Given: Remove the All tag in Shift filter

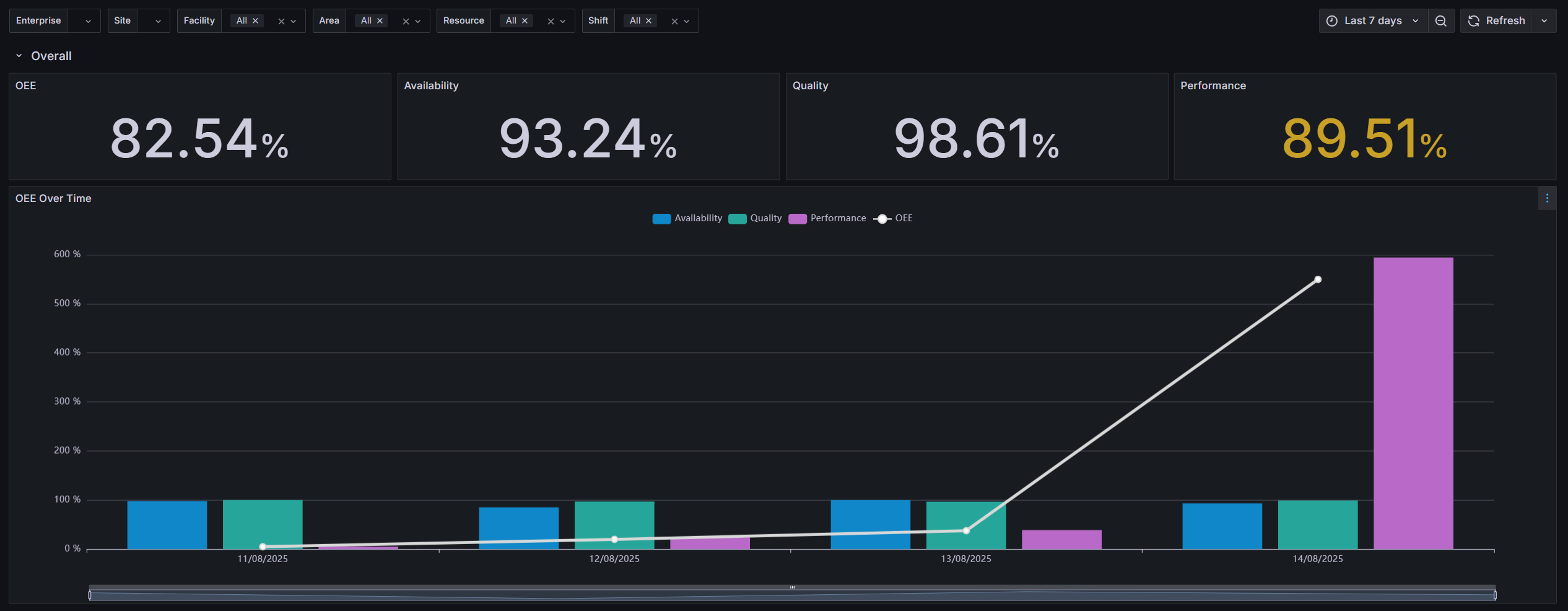Looking at the screenshot, I should 648,21.
